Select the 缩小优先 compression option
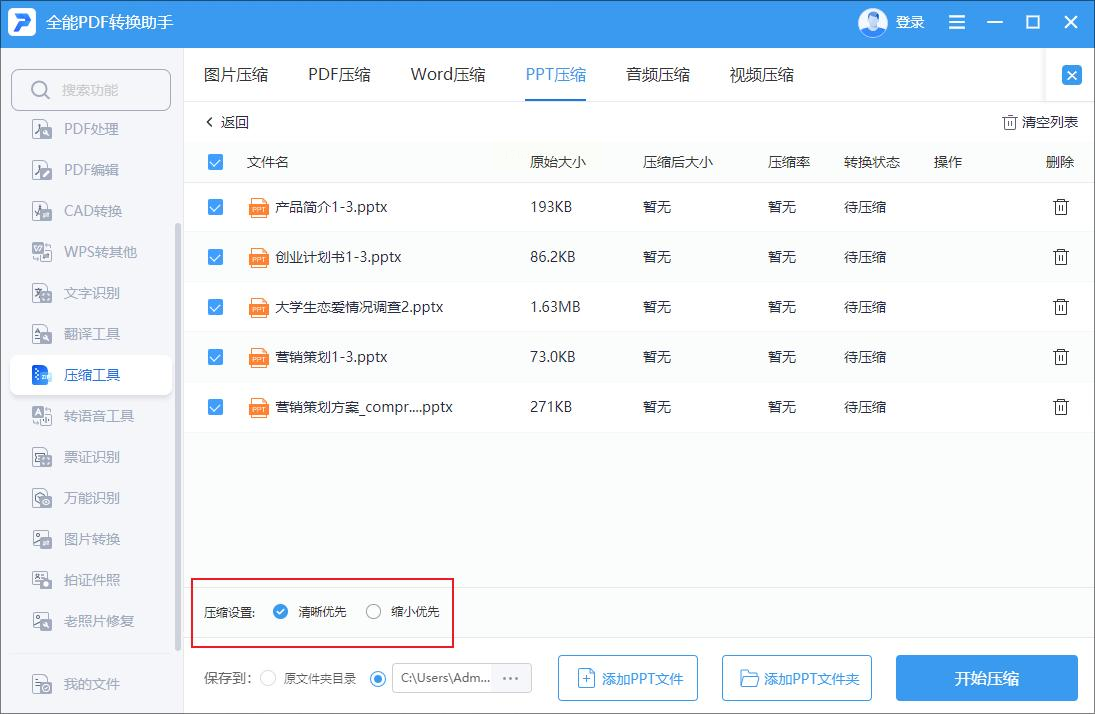1095x714 pixels. pyautogui.click(x=374, y=611)
